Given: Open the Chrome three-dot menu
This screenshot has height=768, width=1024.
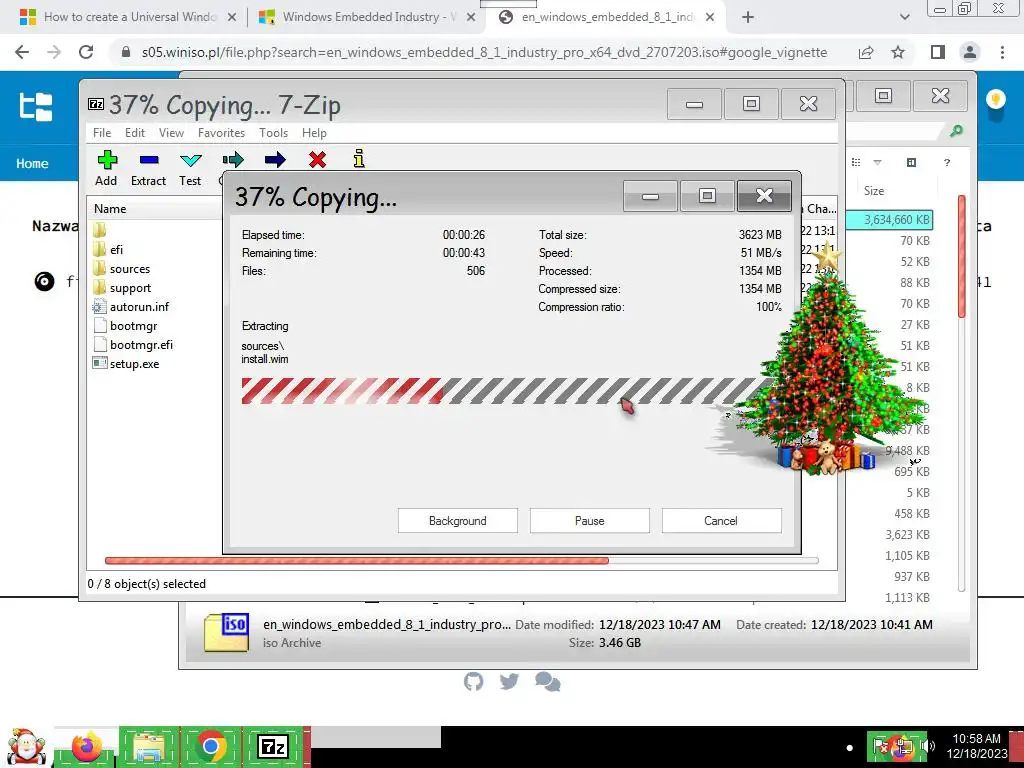Looking at the screenshot, I should coord(1002,52).
